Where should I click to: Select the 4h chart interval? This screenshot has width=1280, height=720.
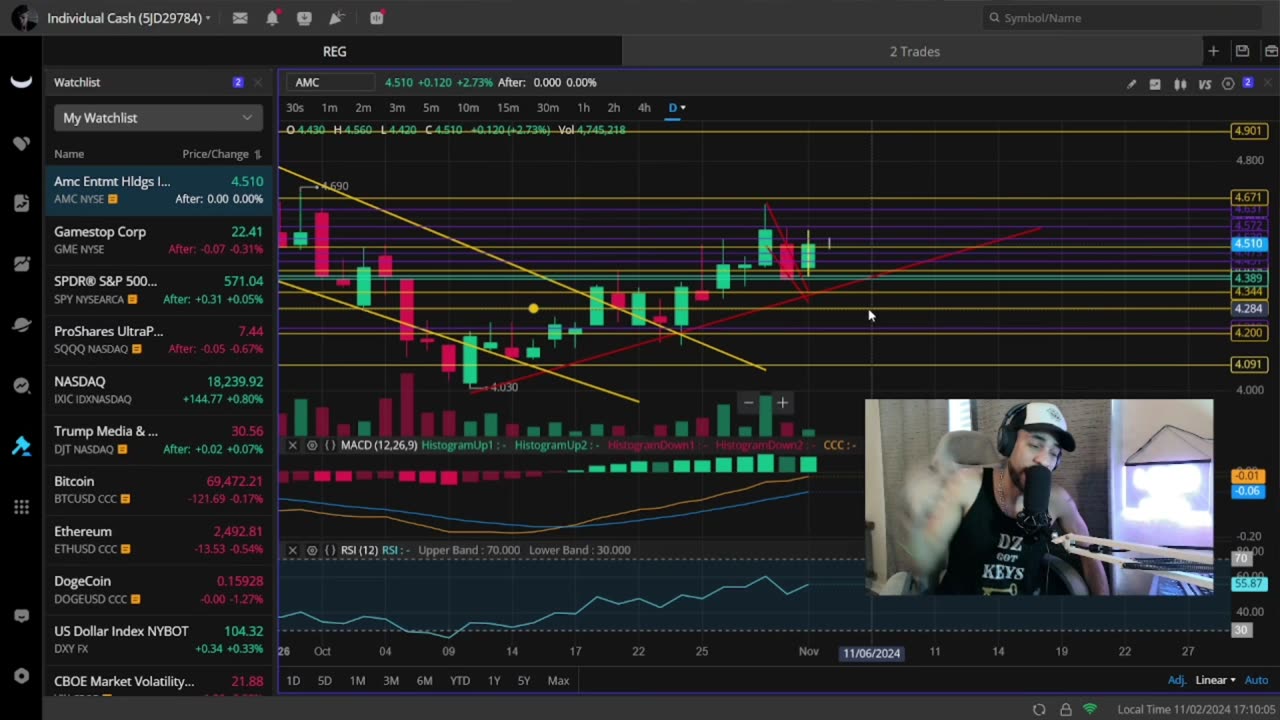click(644, 108)
